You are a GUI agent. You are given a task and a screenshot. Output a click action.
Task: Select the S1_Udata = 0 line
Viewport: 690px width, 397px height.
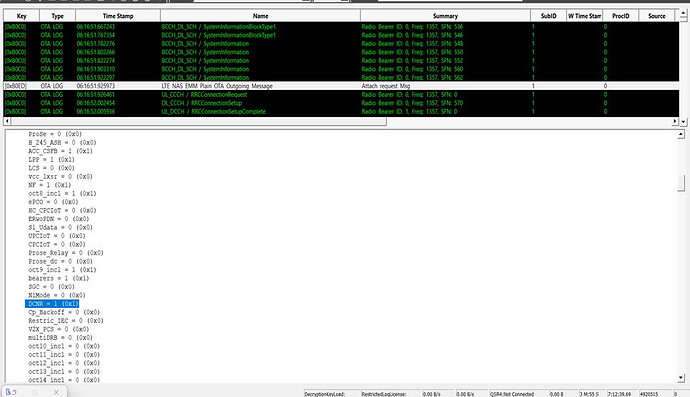(60, 228)
